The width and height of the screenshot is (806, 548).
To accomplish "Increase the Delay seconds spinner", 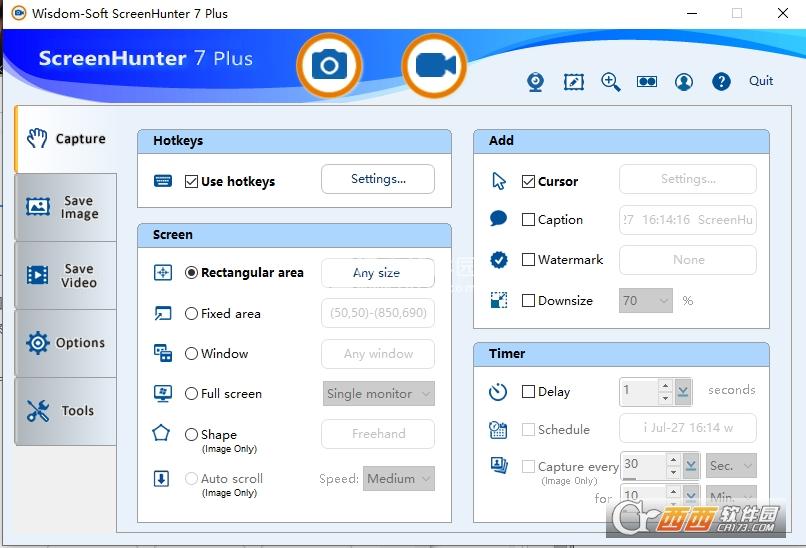I will tap(666, 386).
